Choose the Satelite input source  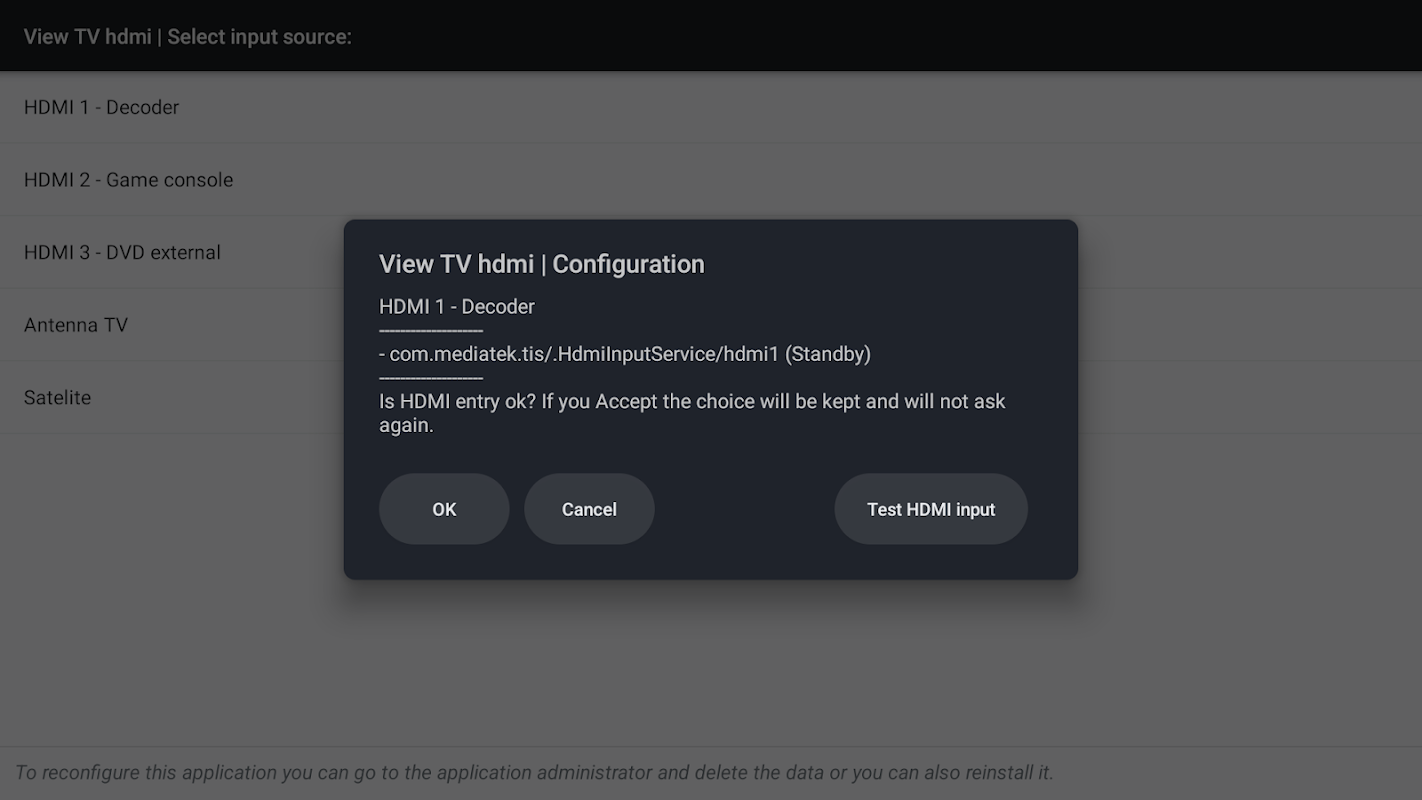click(x=57, y=398)
